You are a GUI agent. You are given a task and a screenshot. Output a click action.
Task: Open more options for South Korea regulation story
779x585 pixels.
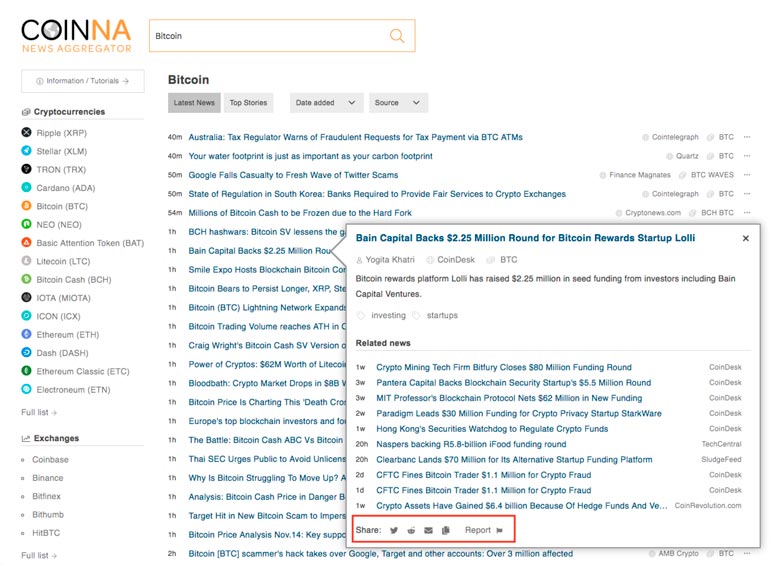(x=747, y=194)
